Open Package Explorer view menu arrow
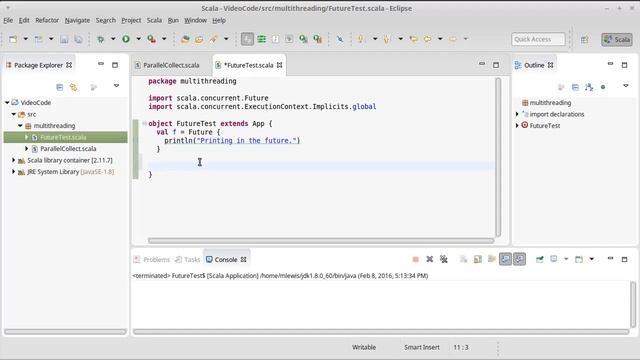Screen dimensions: 640x360 point(116,86)
